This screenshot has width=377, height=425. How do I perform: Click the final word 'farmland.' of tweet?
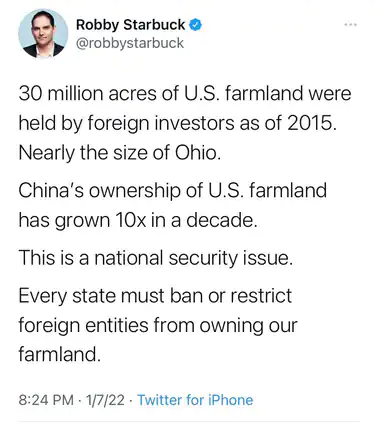tap(59, 354)
